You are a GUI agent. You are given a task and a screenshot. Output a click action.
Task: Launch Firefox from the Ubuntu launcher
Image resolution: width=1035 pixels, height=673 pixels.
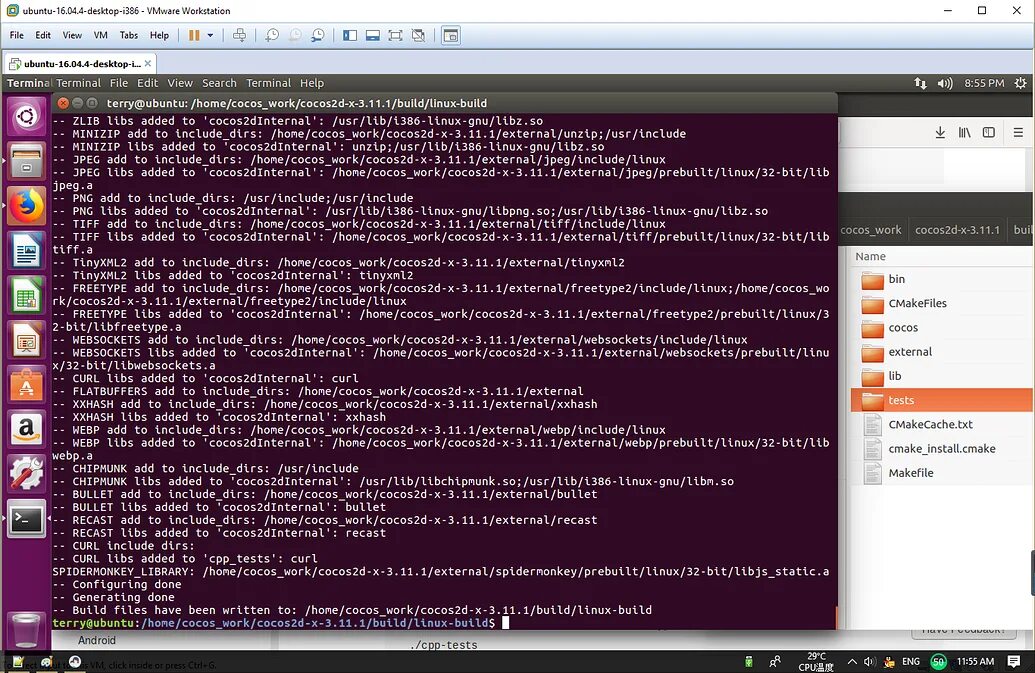tap(26, 206)
